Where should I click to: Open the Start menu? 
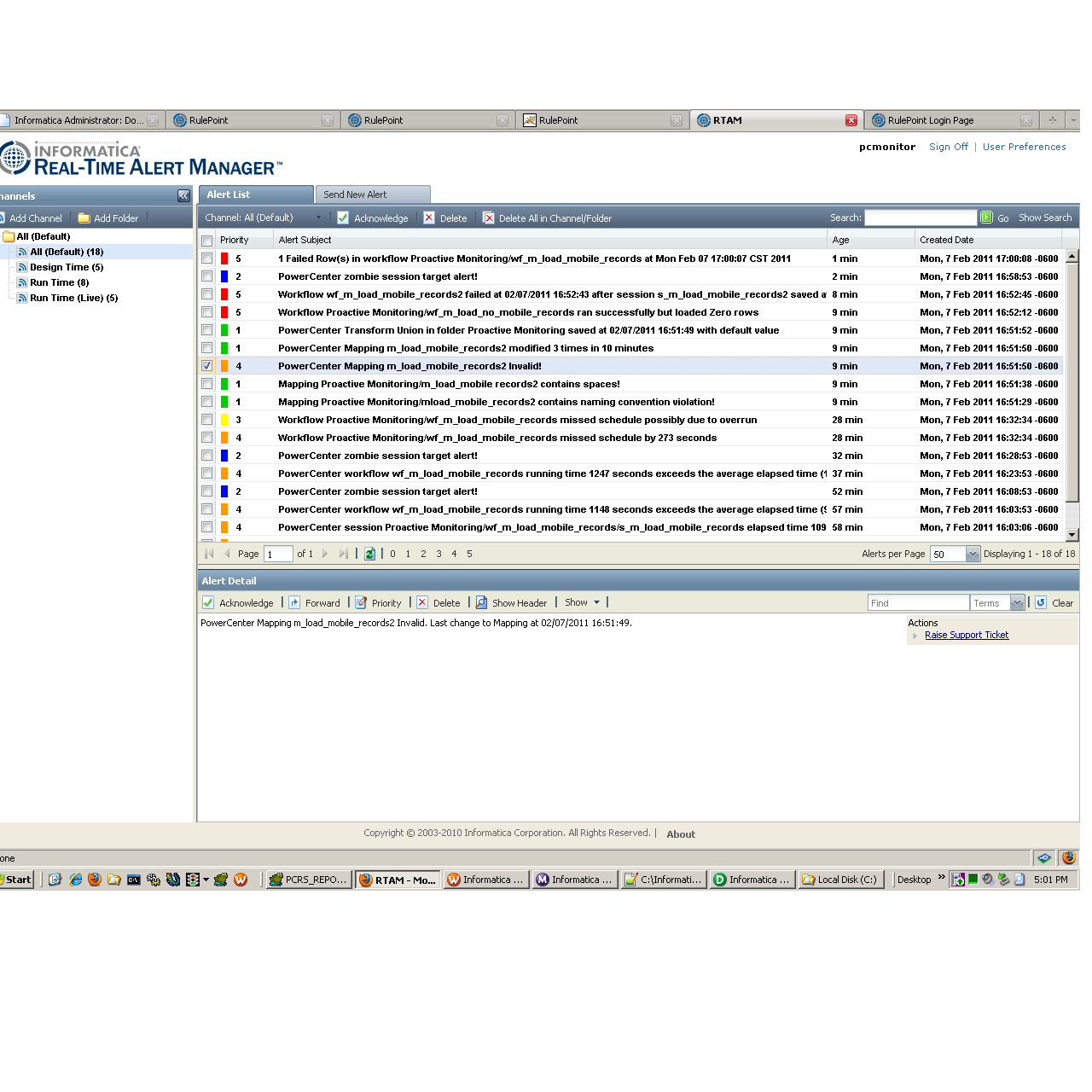[x=16, y=880]
